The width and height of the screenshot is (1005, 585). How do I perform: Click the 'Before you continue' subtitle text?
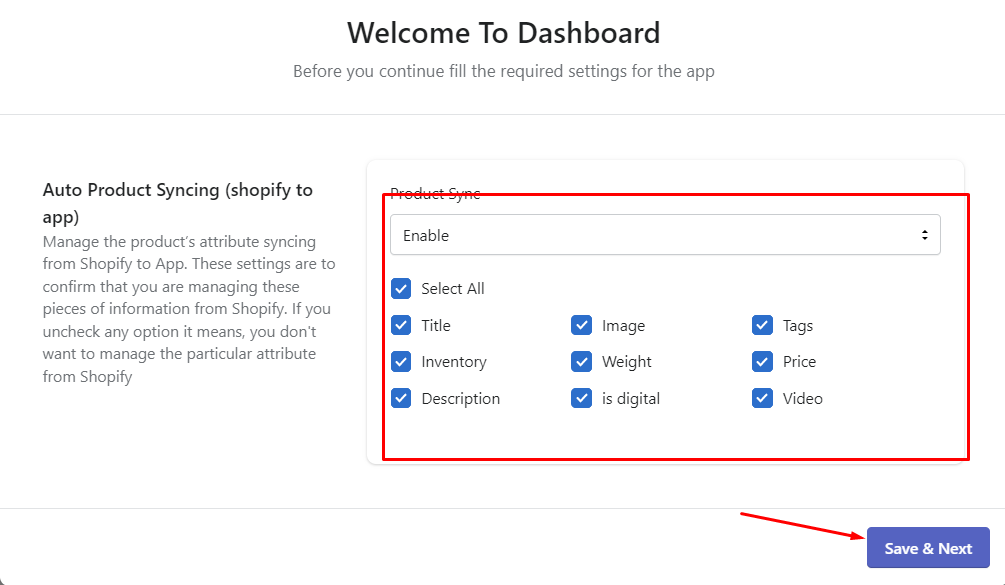pos(504,71)
